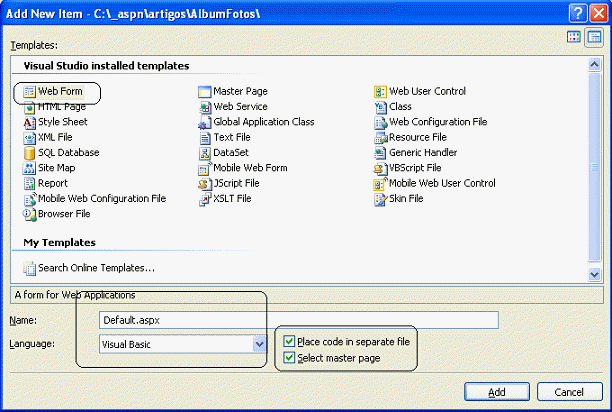Screen dimensions: 612x412
Task: Pick the JScript File template icon
Action: (205, 184)
